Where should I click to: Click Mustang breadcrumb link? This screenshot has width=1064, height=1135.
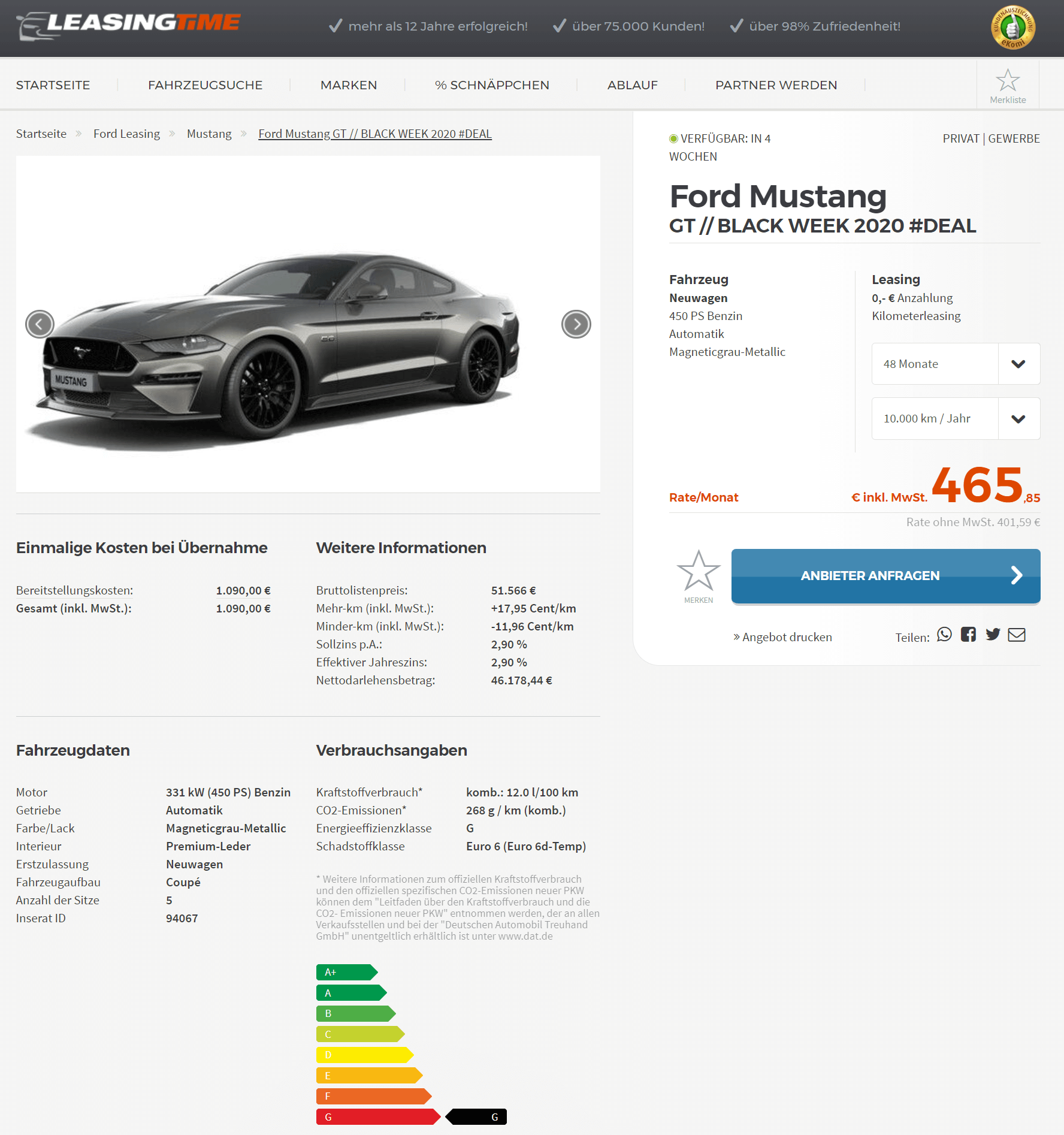(209, 134)
